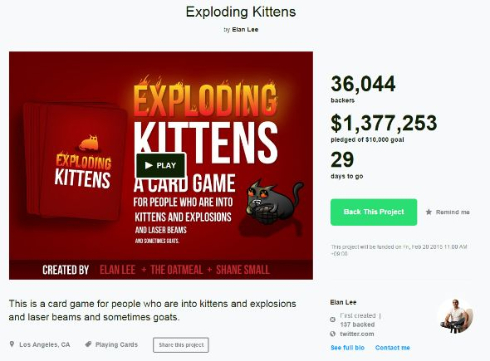
Task: Click the Share this project button
Action: point(181,345)
